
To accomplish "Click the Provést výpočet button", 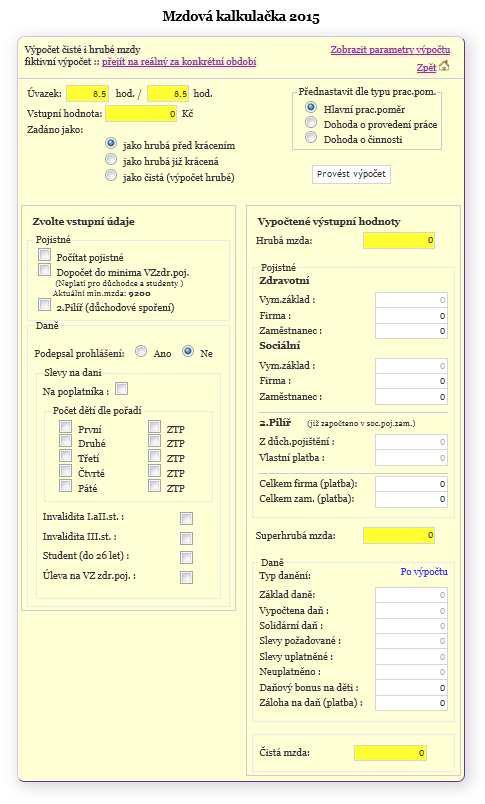I will [351, 174].
